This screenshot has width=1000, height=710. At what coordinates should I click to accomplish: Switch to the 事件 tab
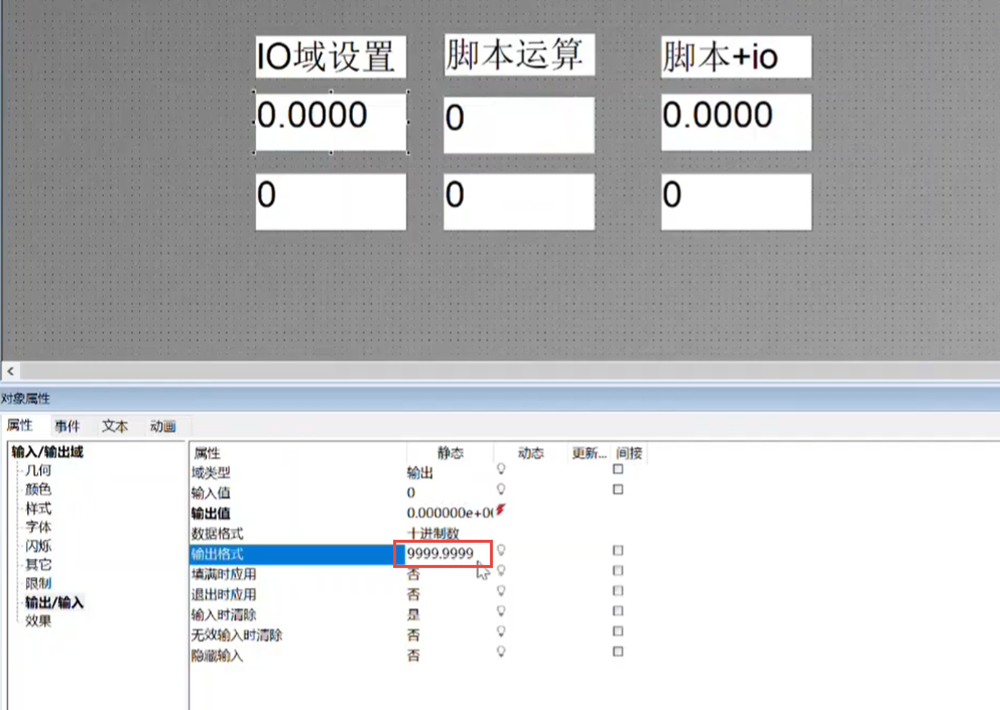point(67,426)
